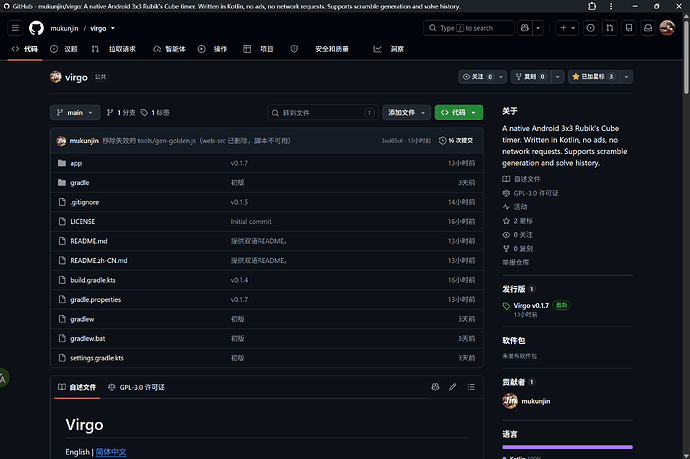The height and width of the screenshot is (459, 690).
Task: Open the Virgo v0.1.7 release link
Action: point(531,305)
